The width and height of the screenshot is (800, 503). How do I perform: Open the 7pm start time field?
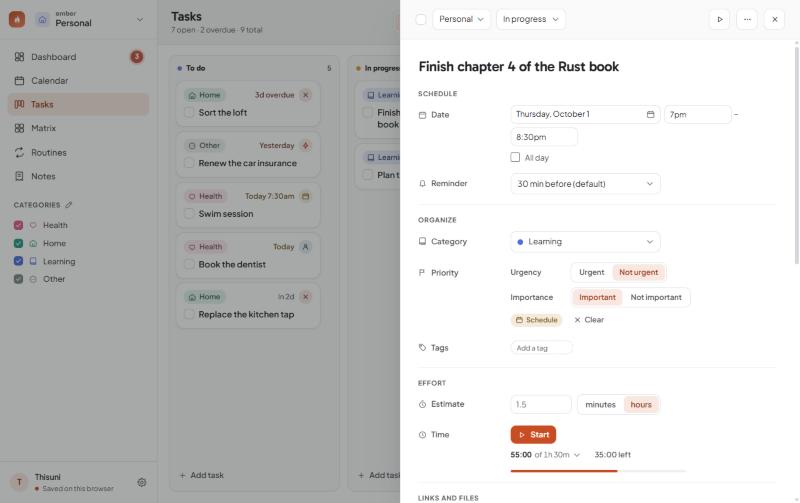[697, 114]
